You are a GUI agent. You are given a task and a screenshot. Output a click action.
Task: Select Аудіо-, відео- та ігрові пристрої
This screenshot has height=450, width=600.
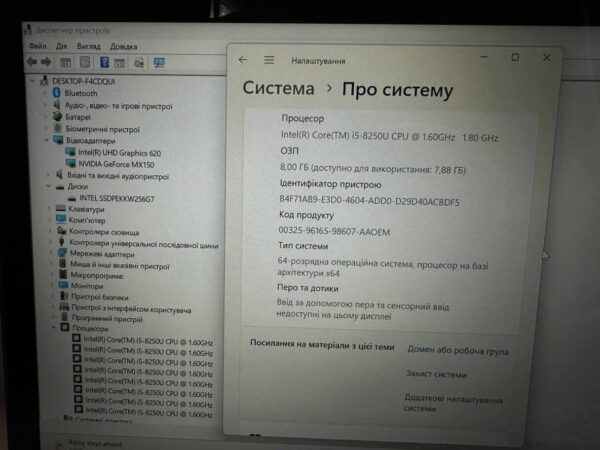coord(118,106)
